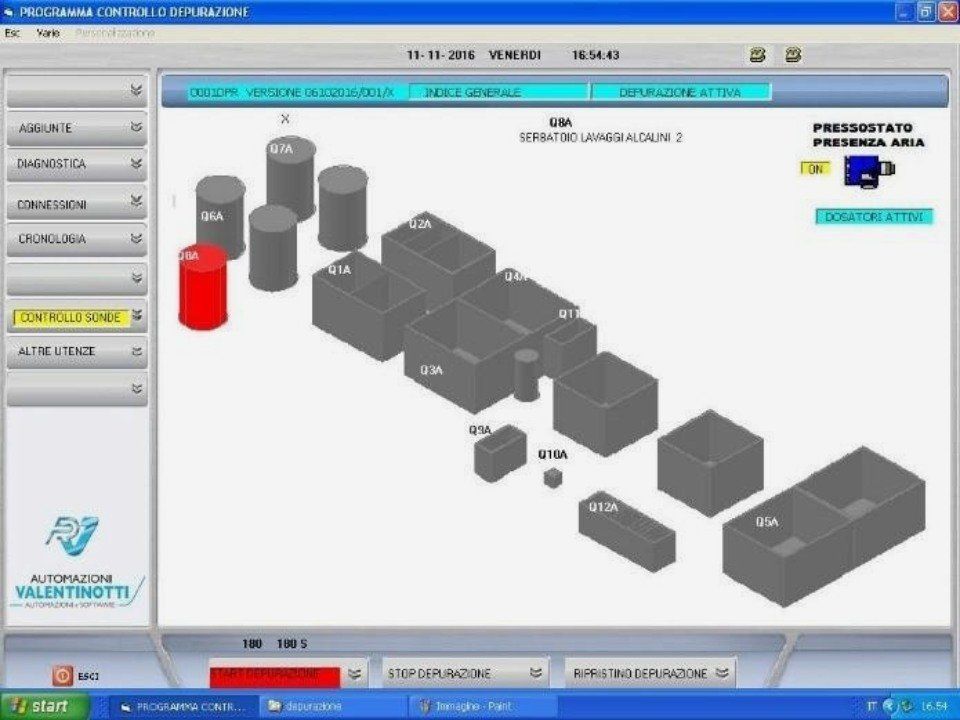Click the 16:54:43 time display
This screenshot has width=960, height=720.
pos(596,55)
